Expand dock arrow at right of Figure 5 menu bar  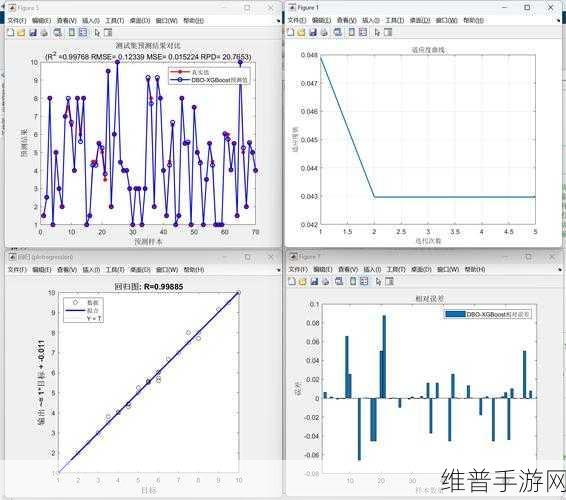pos(278,21)
